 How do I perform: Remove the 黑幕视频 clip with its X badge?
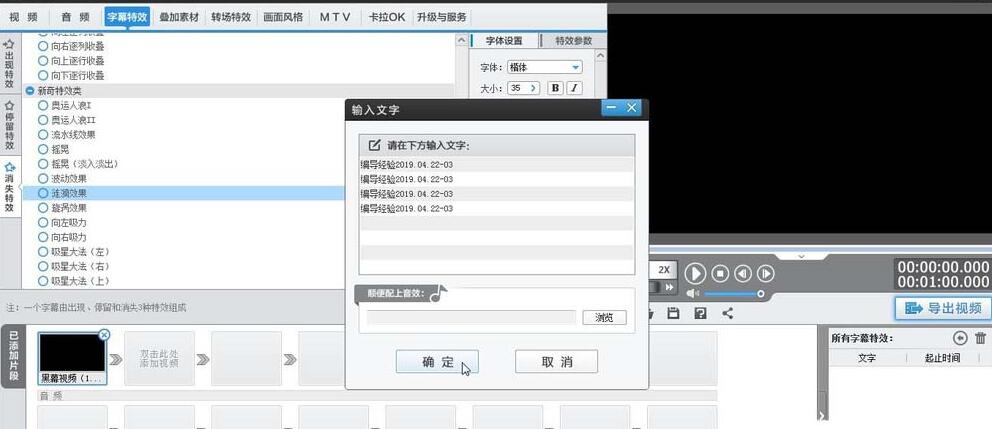[105, 336]
